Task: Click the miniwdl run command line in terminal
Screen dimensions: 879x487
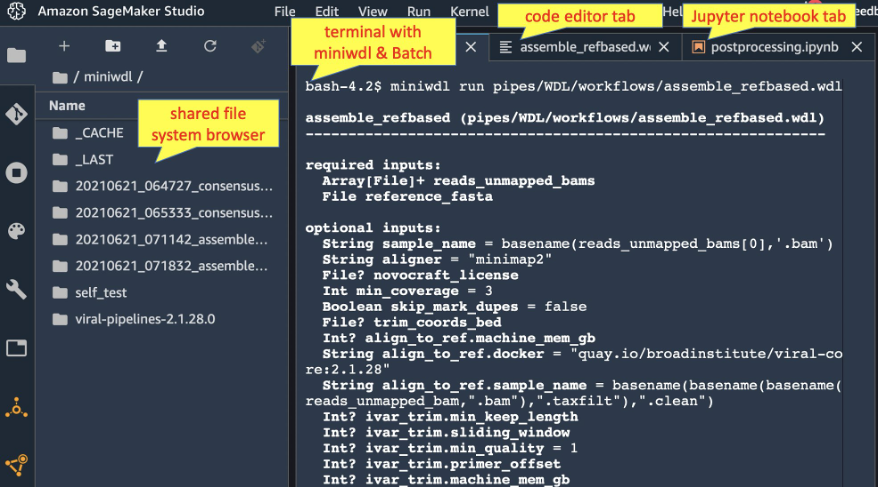Action: pos(573,86)
